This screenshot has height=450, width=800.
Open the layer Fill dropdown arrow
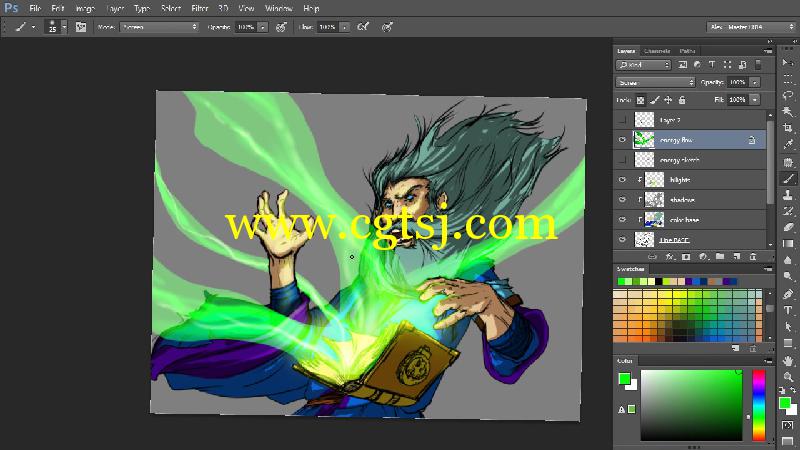[x=755, y=99]
